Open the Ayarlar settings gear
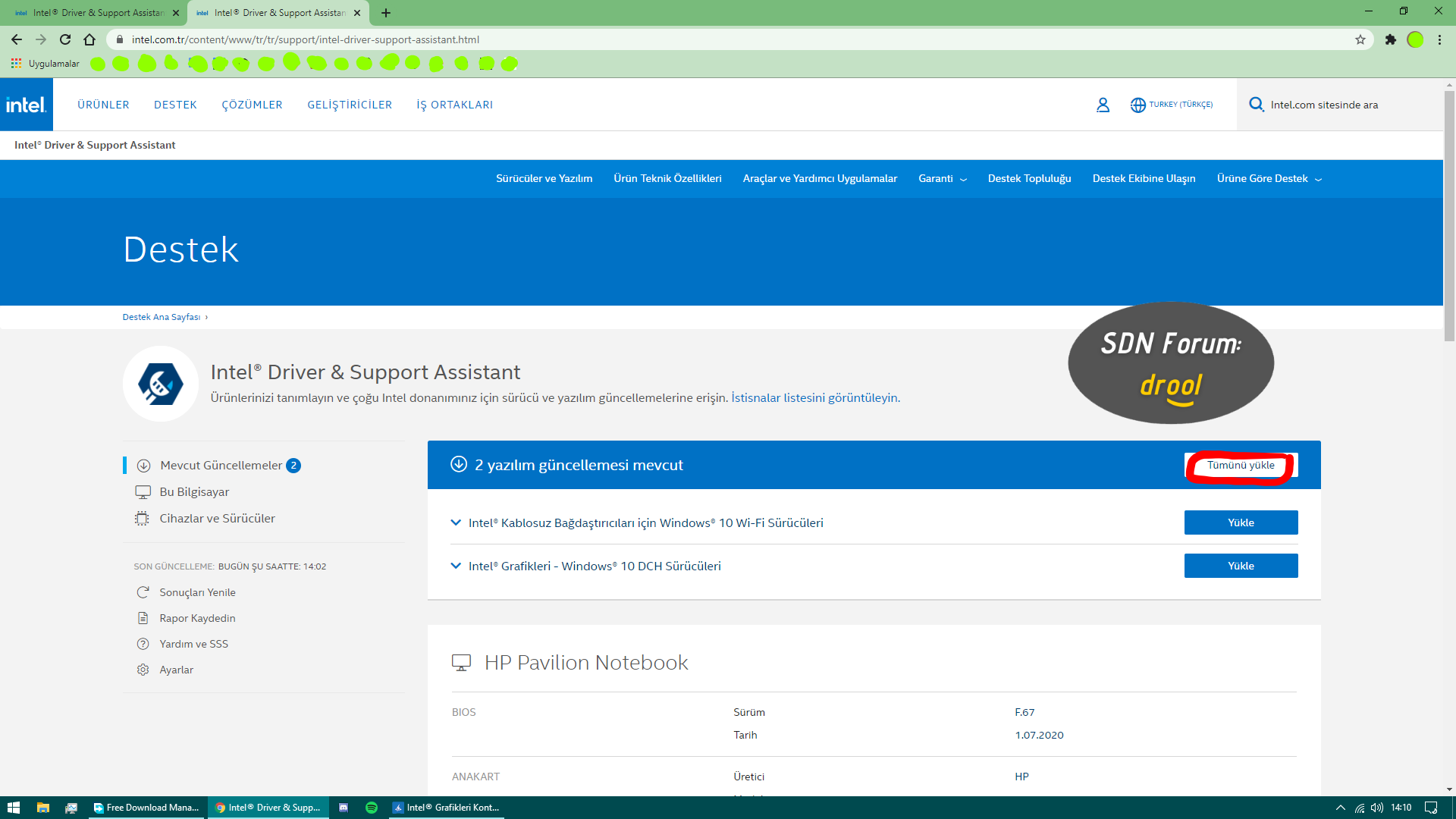Viewport: 1456px width, 819px height. (x=143, y=670)
